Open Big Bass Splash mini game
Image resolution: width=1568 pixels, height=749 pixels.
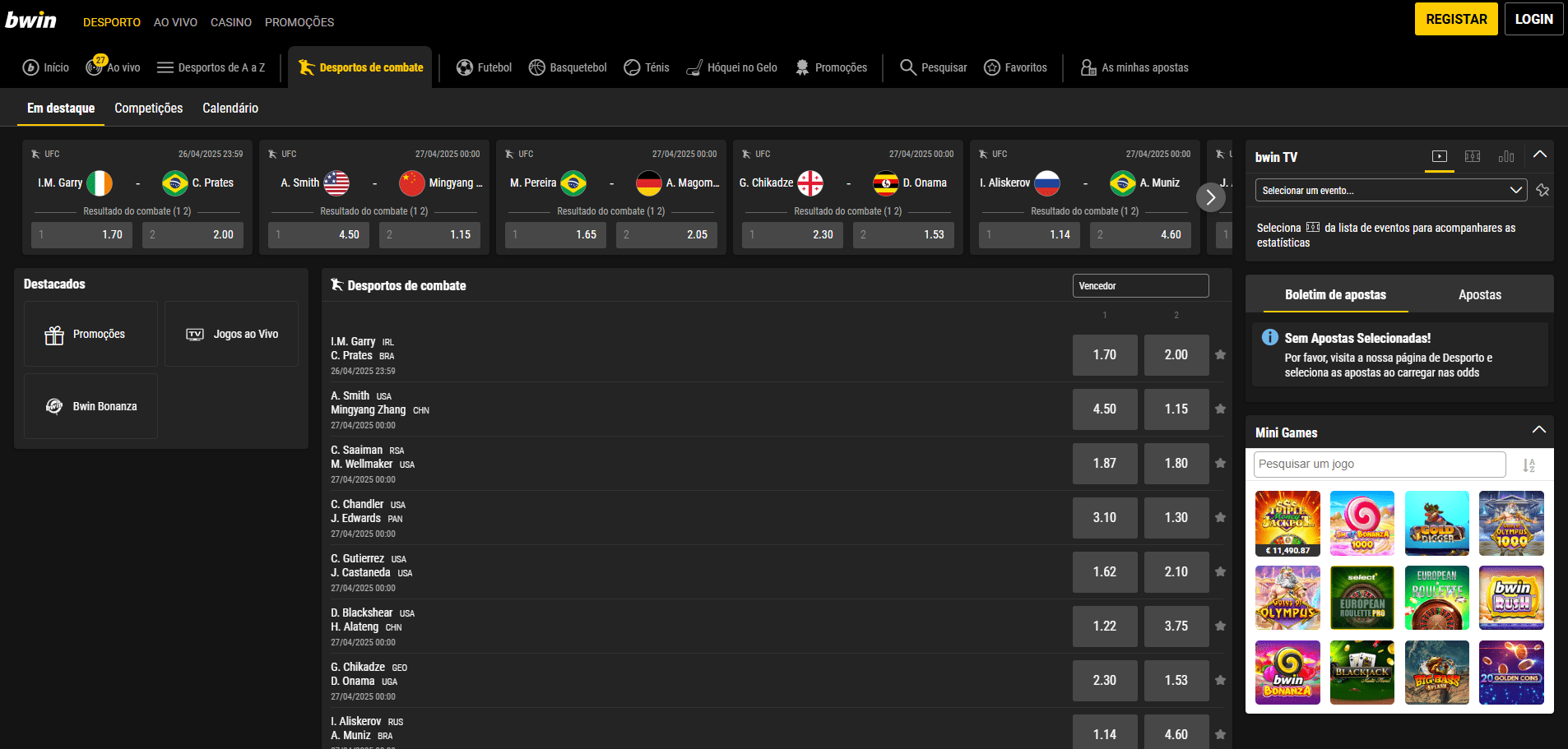click(1437, 673)
